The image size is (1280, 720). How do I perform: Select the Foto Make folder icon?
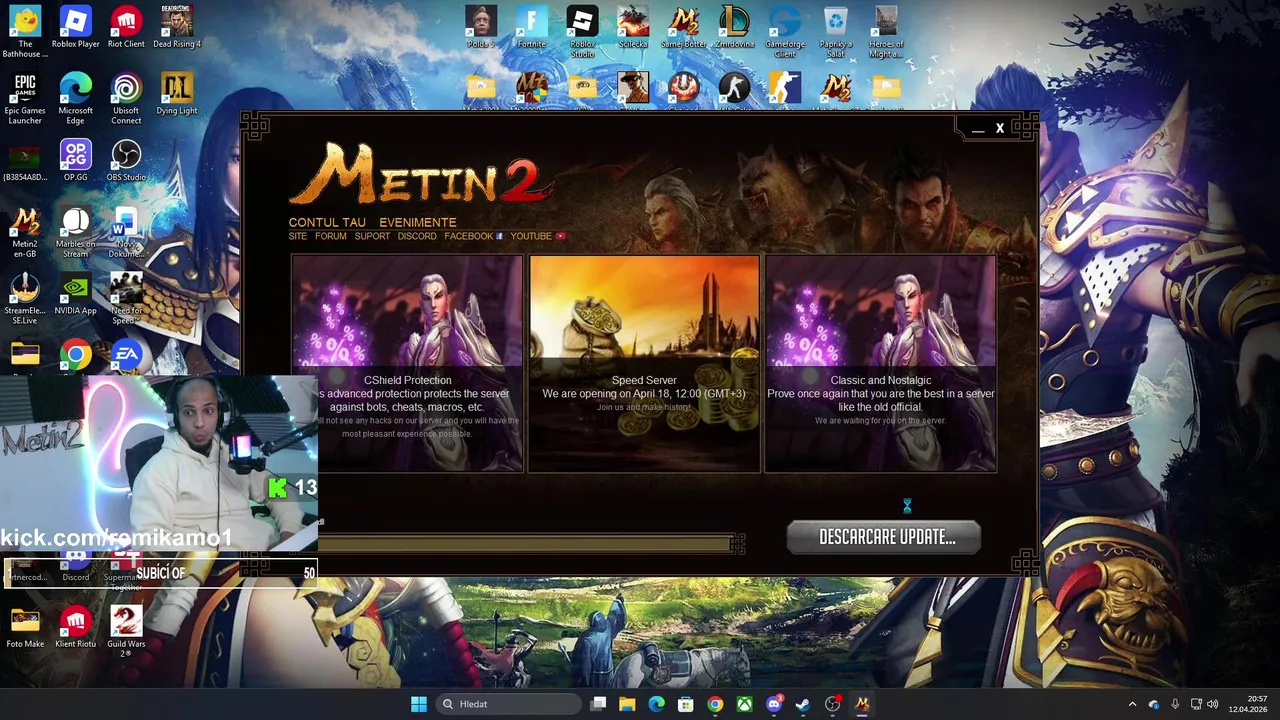click(25, 627)
